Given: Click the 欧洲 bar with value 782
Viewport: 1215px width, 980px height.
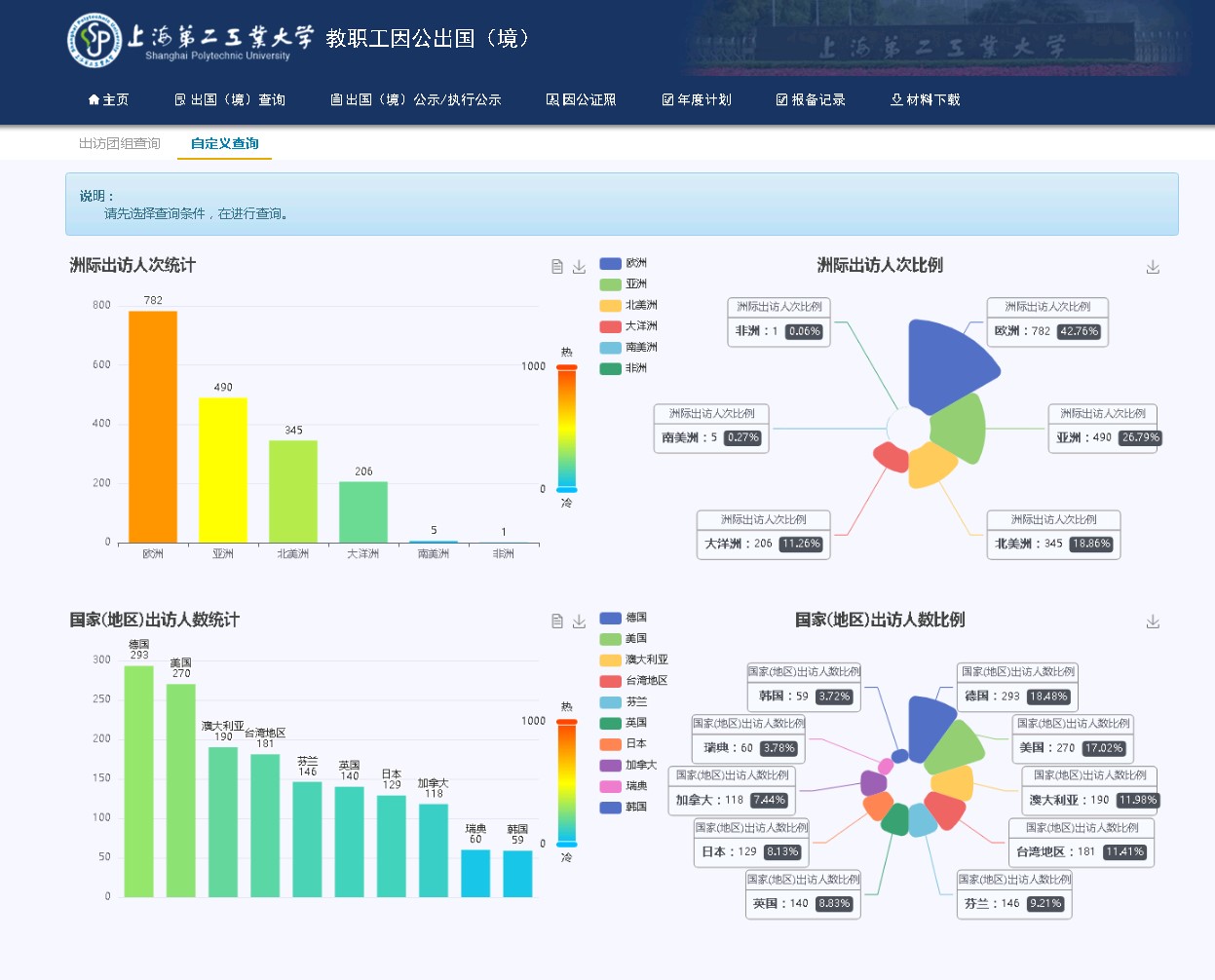Looking at the screenshot, I should click(x=153, y=427).
